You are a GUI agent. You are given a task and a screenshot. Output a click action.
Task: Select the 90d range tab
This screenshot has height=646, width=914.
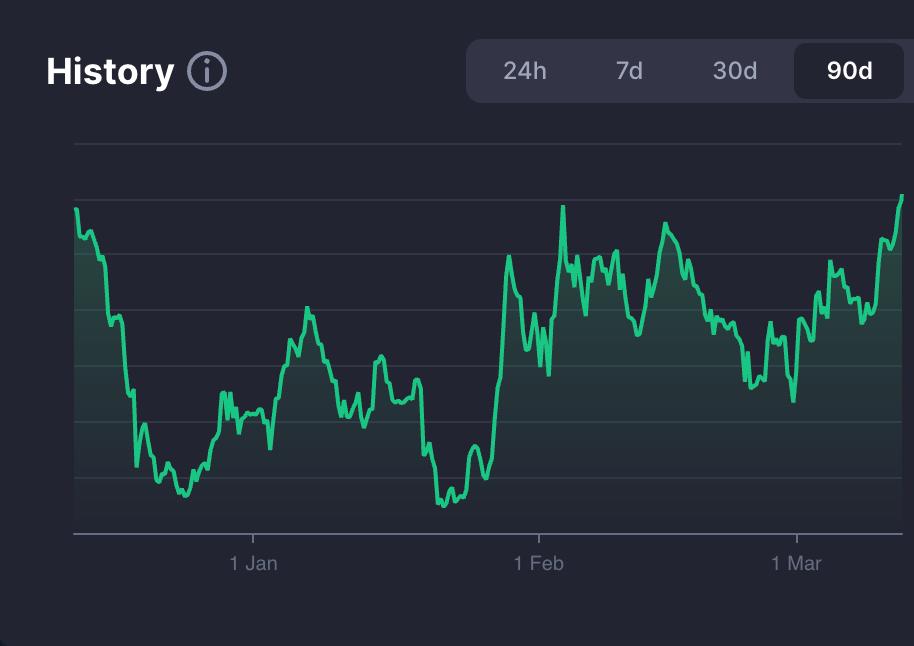849,71
